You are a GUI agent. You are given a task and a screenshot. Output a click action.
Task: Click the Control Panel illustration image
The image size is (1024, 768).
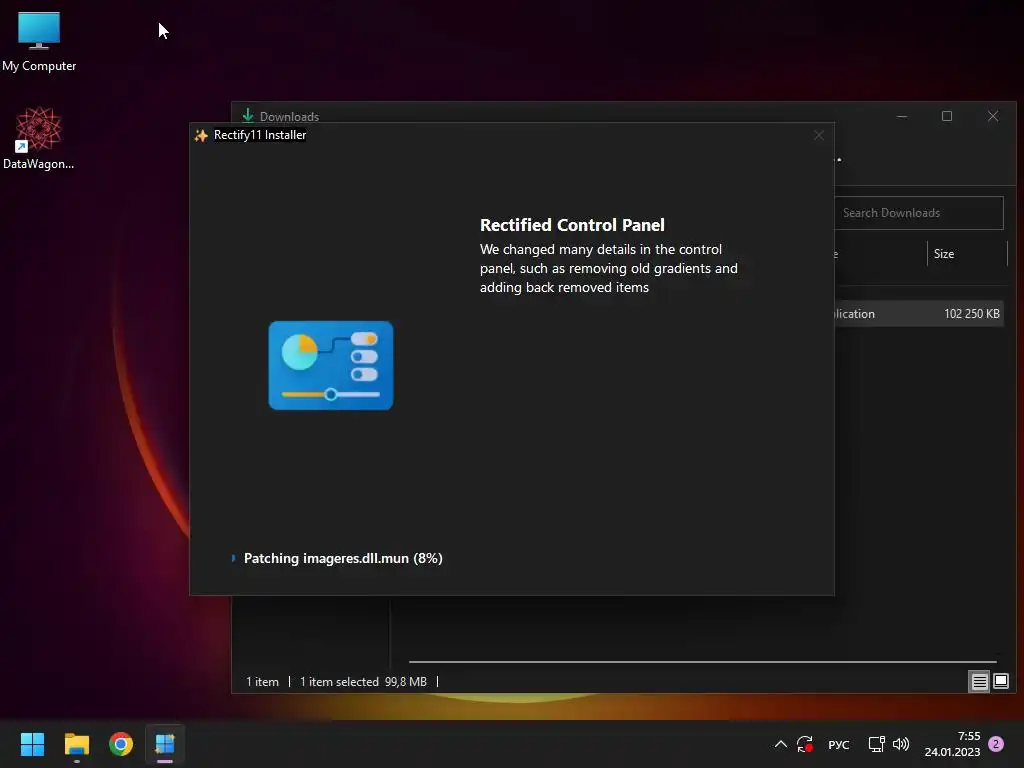tap(331, 366)
